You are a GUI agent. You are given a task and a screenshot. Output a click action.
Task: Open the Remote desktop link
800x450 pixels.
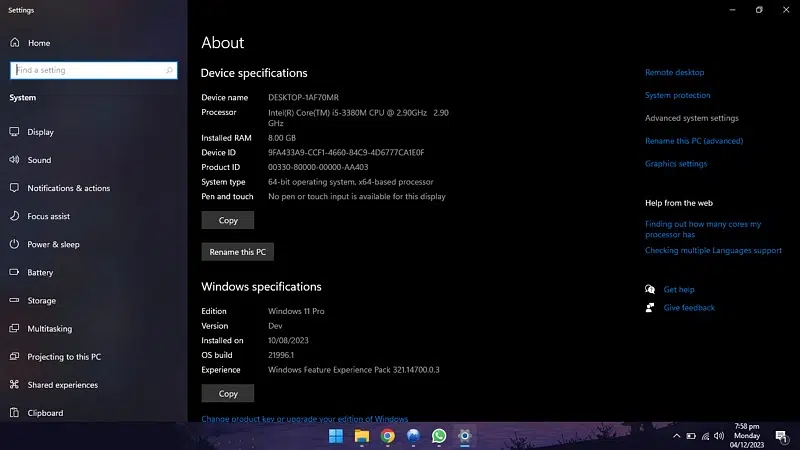tap(674, 73)
